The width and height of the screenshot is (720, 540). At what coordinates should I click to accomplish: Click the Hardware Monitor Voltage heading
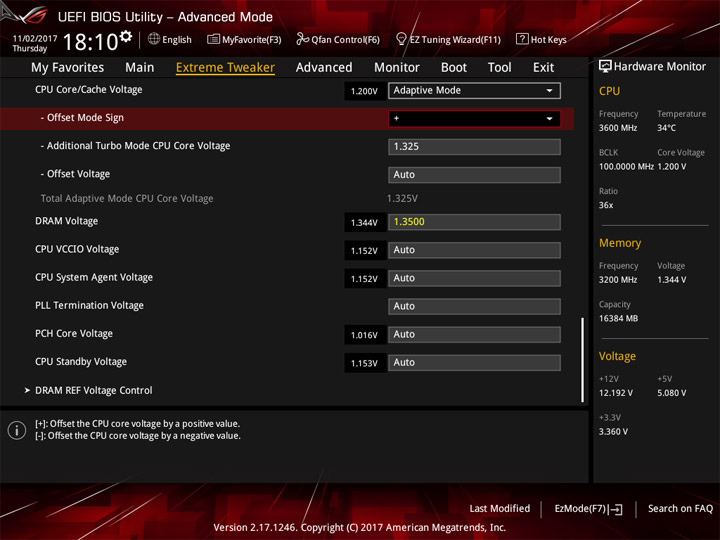click(617, 356)
